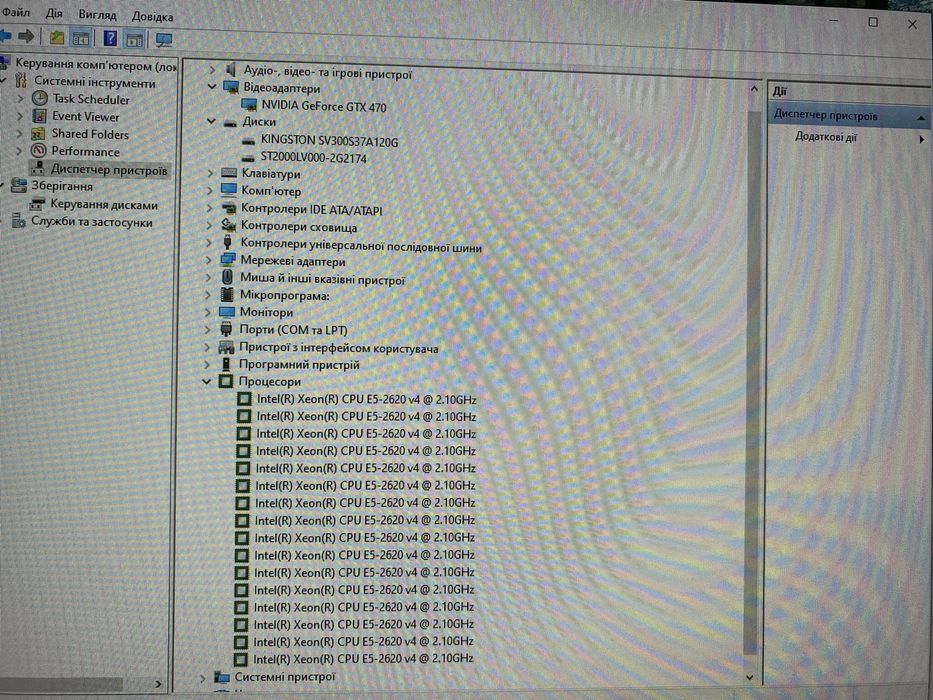Click the Програмний пристрій icon

tap(226, 364)
